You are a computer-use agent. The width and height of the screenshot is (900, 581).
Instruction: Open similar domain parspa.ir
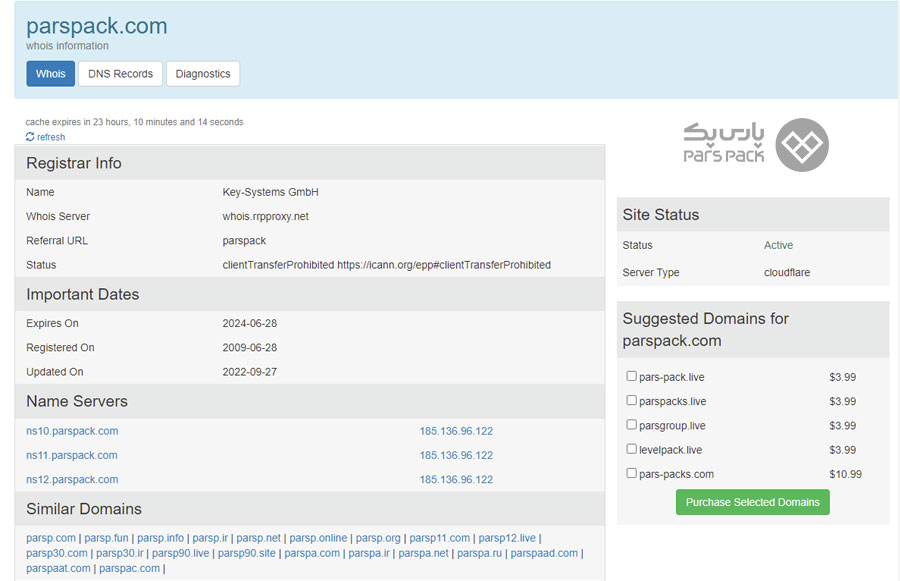pyautogui.click(x=369, y=553)
